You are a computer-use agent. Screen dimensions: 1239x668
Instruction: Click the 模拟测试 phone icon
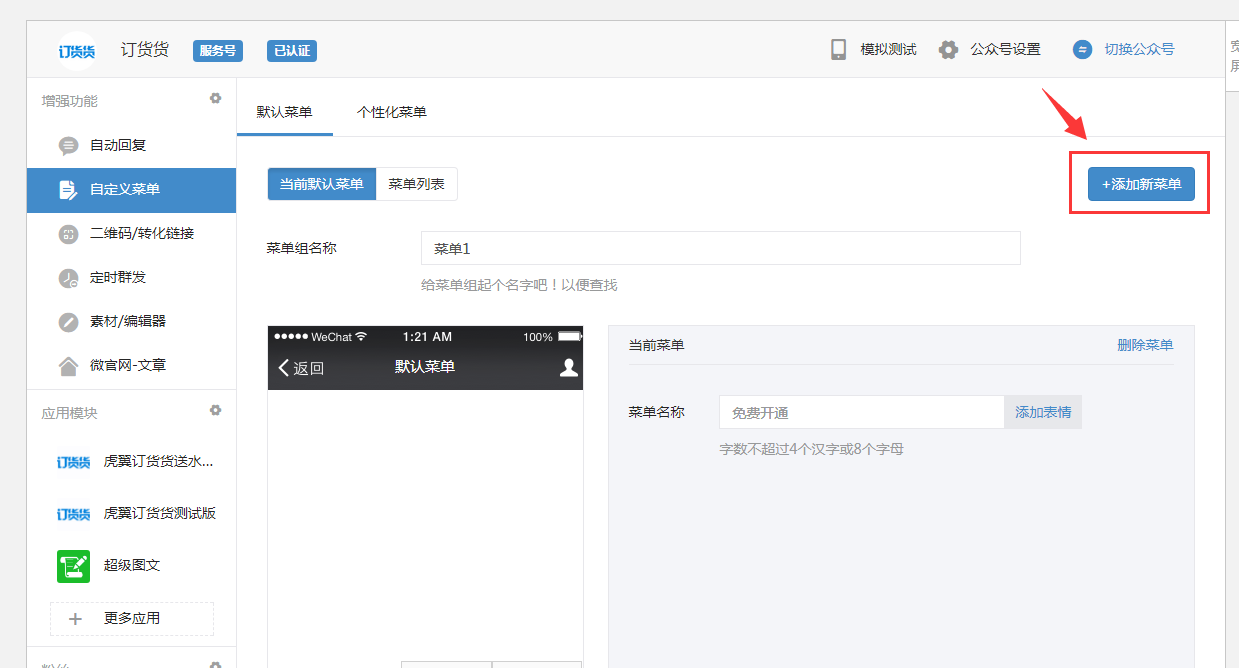pyautogui.click(x=839, y=50)
